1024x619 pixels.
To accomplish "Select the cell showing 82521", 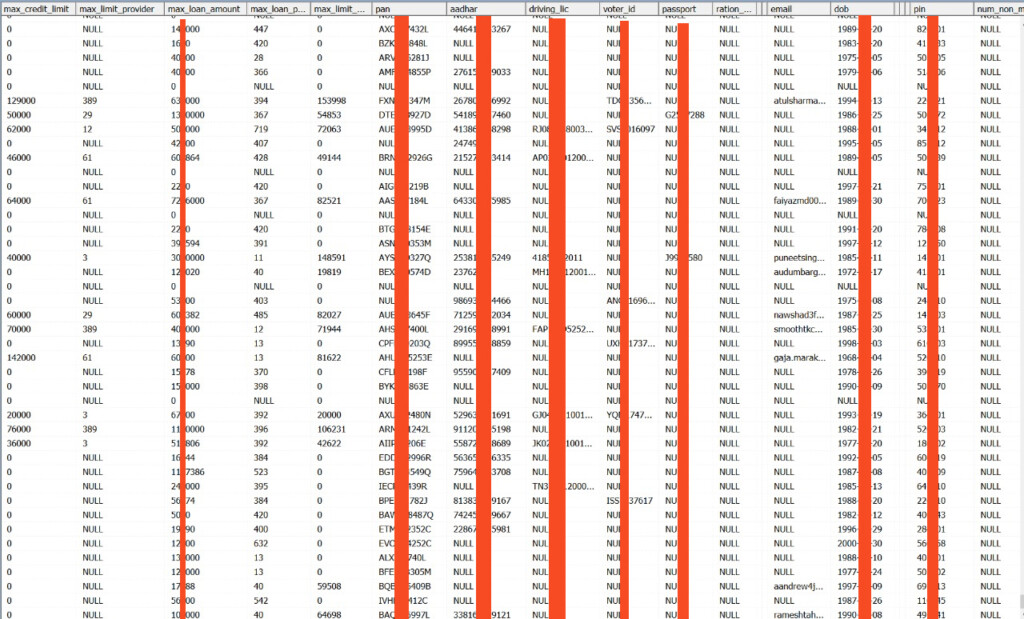I will (x=329, y=200).
